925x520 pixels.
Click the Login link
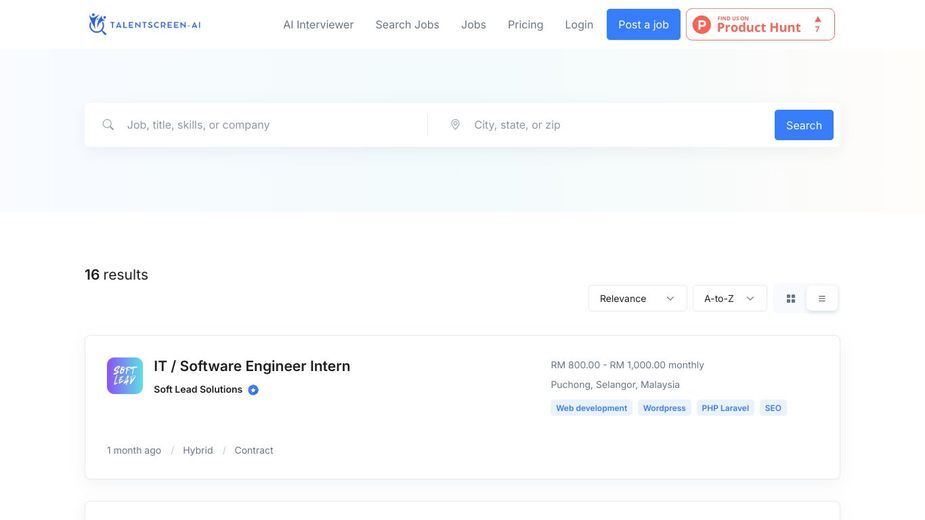coord(579,25)
